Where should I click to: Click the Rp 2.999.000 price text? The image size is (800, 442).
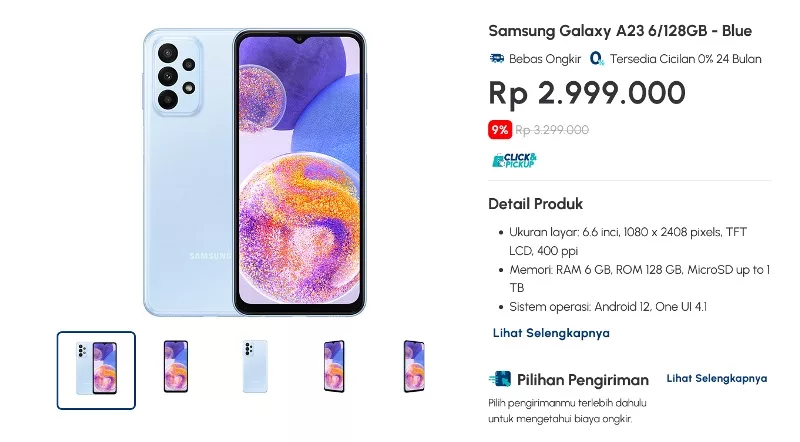pos(587,93)
